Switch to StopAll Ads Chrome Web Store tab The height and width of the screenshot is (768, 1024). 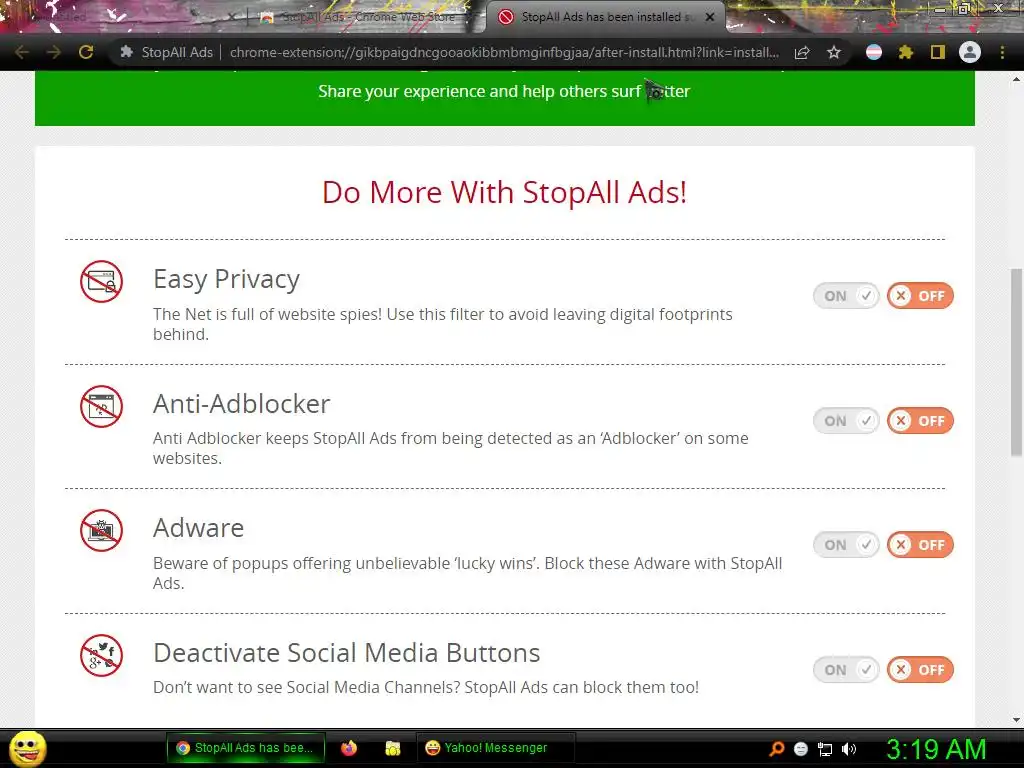tap(367, 18)
